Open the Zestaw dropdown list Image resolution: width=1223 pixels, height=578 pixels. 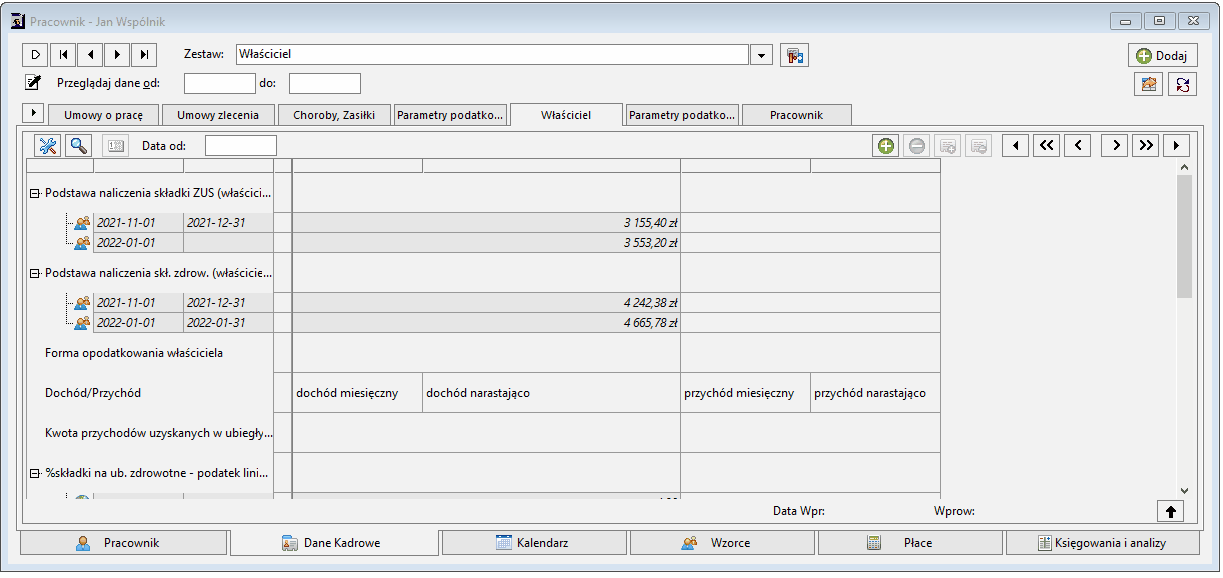point(762,55)
